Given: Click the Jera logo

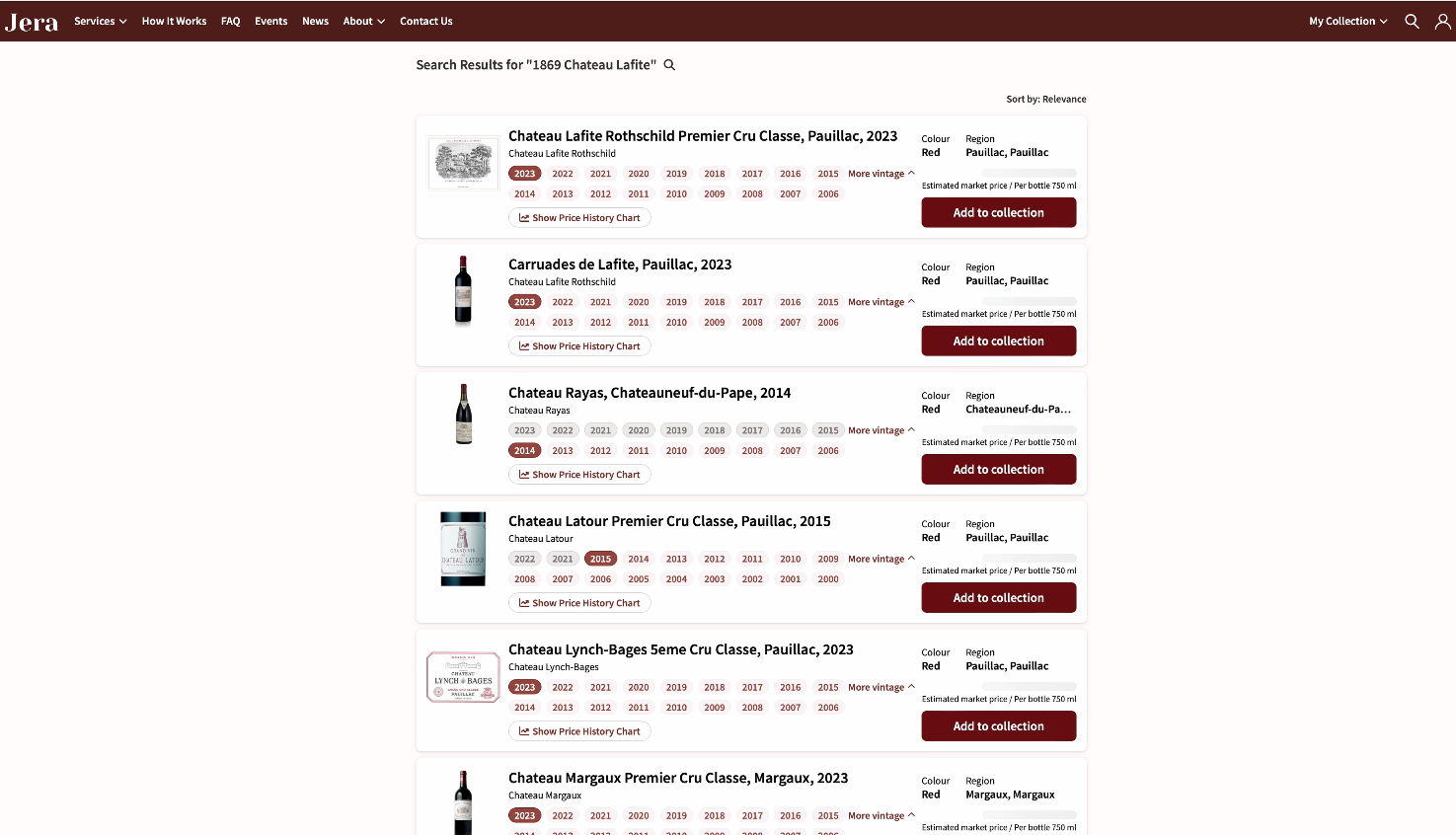Looking at the screenshot, I should pyautogui.click(x=32, y=22).
